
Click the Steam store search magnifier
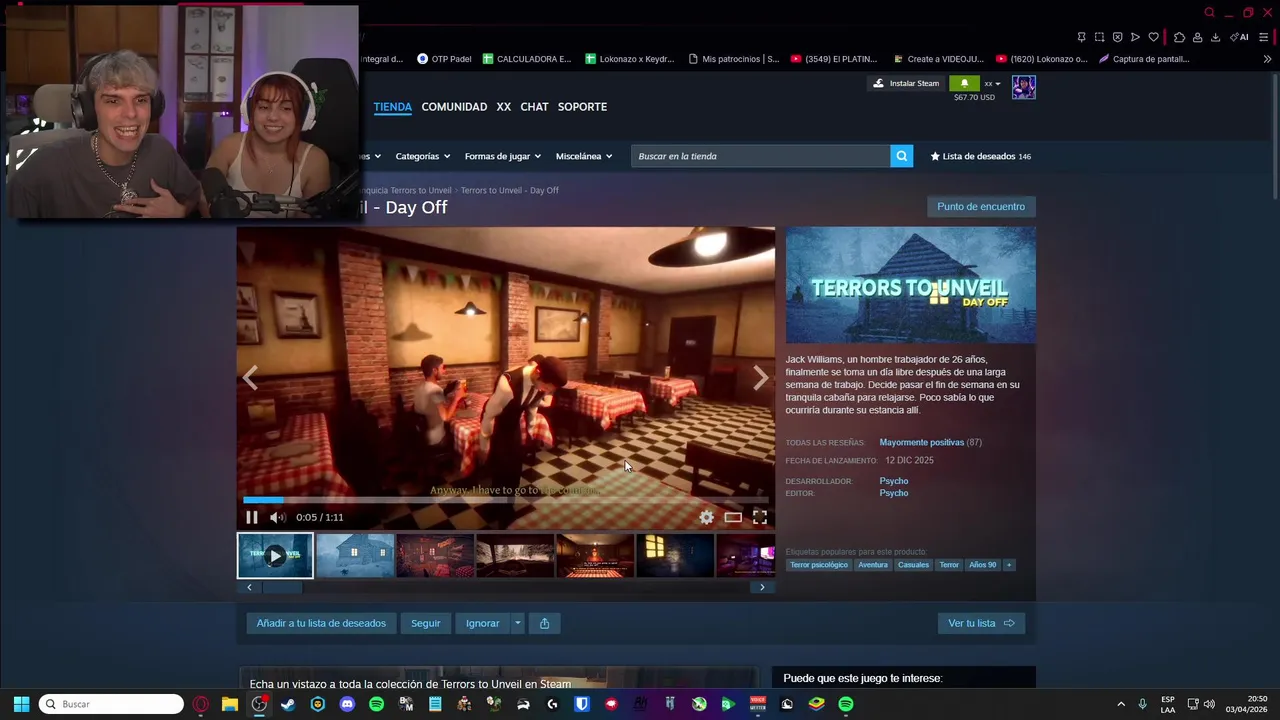click(902, 156)
